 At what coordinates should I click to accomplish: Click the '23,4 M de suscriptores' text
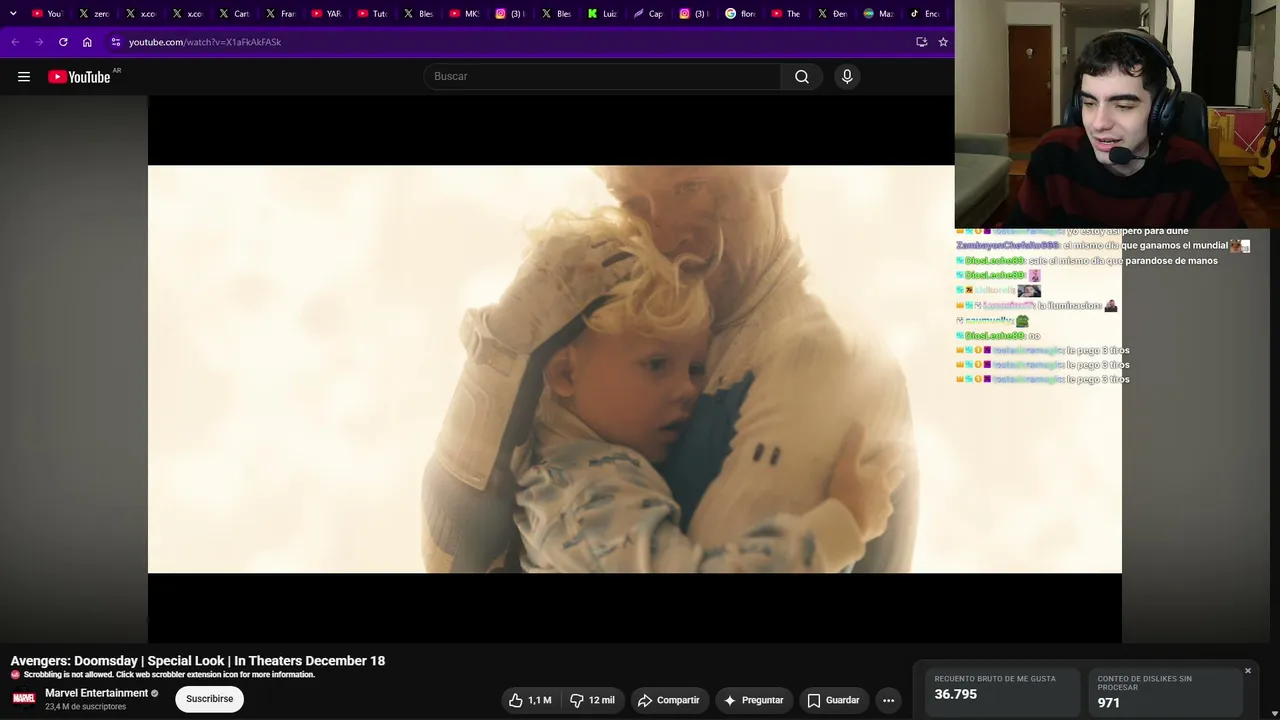86,707
